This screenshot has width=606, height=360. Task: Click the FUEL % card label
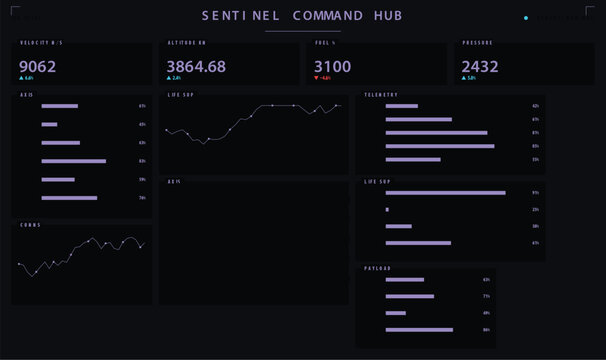(x=325, y=43)
